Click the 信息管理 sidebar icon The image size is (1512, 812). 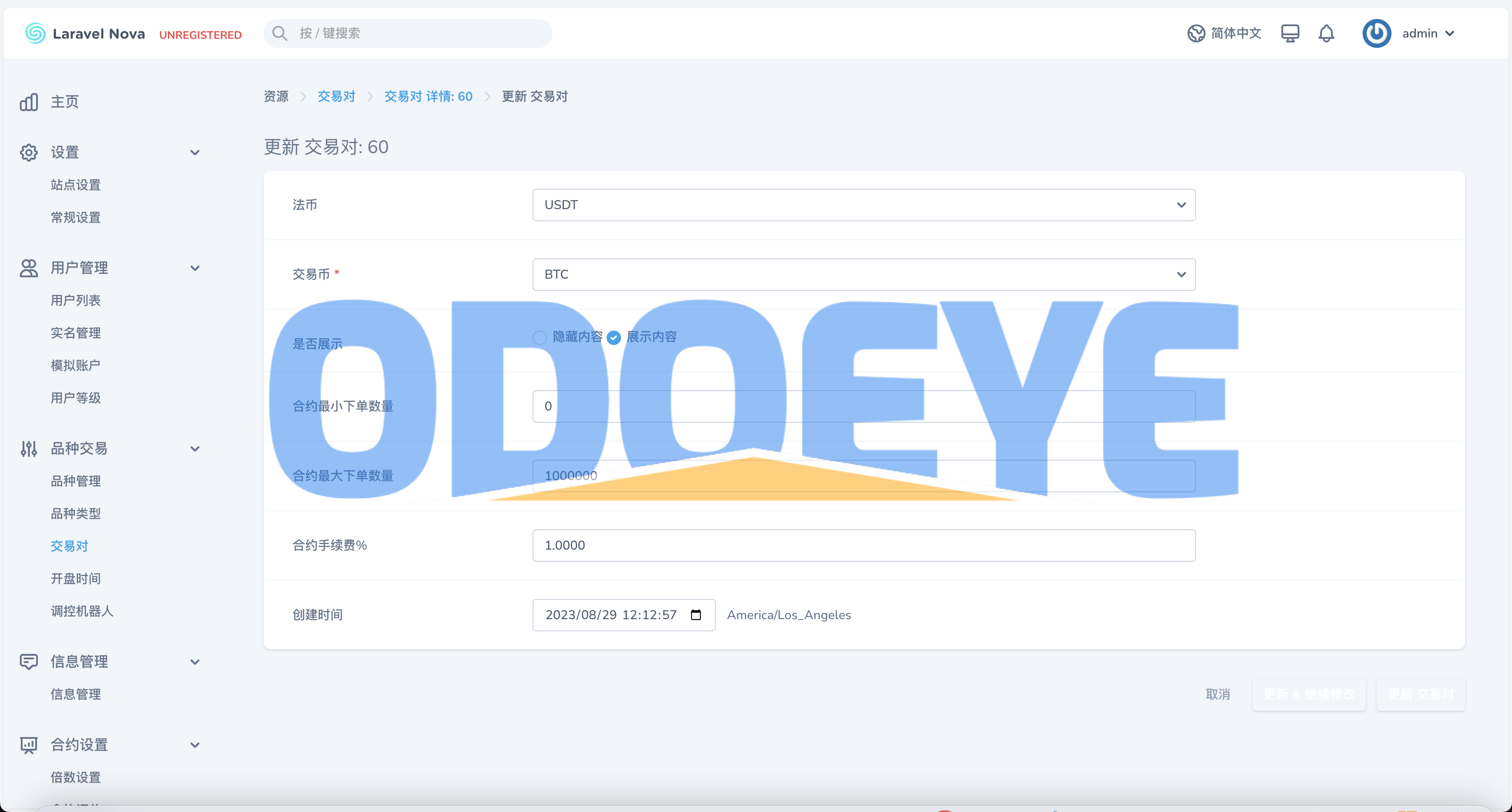pyautogui.click(x=28, y=661)
